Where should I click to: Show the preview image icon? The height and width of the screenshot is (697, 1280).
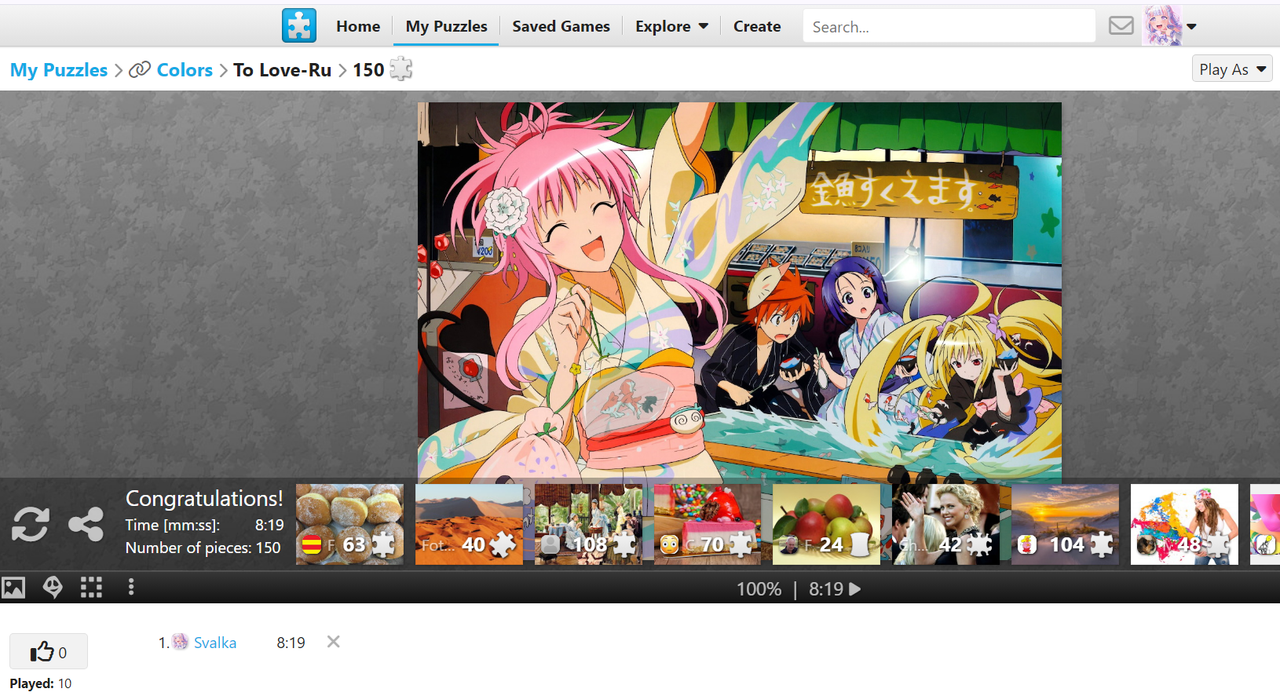point(13,588)
